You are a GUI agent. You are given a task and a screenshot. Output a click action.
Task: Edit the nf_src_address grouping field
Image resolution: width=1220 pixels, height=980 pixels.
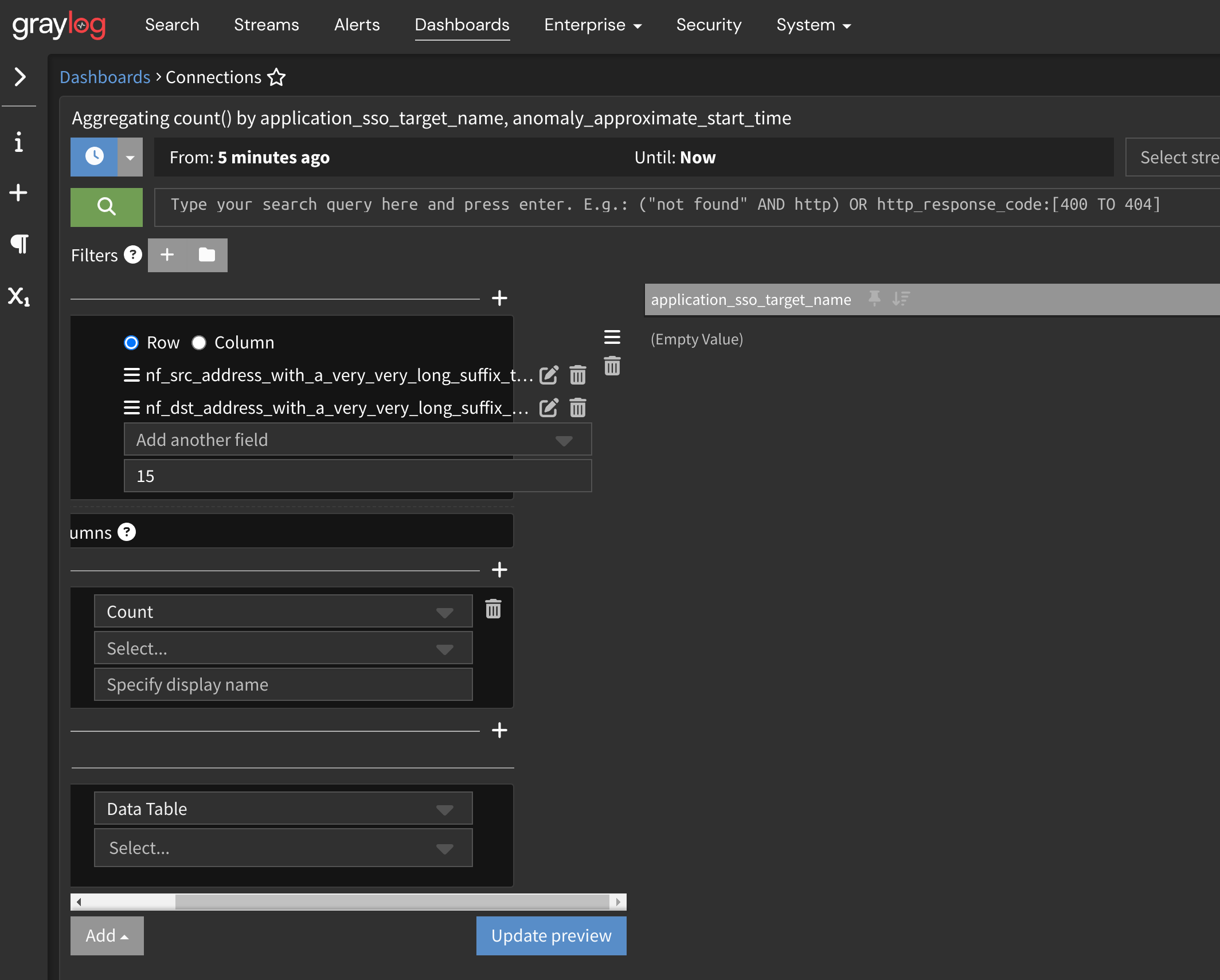549,375
